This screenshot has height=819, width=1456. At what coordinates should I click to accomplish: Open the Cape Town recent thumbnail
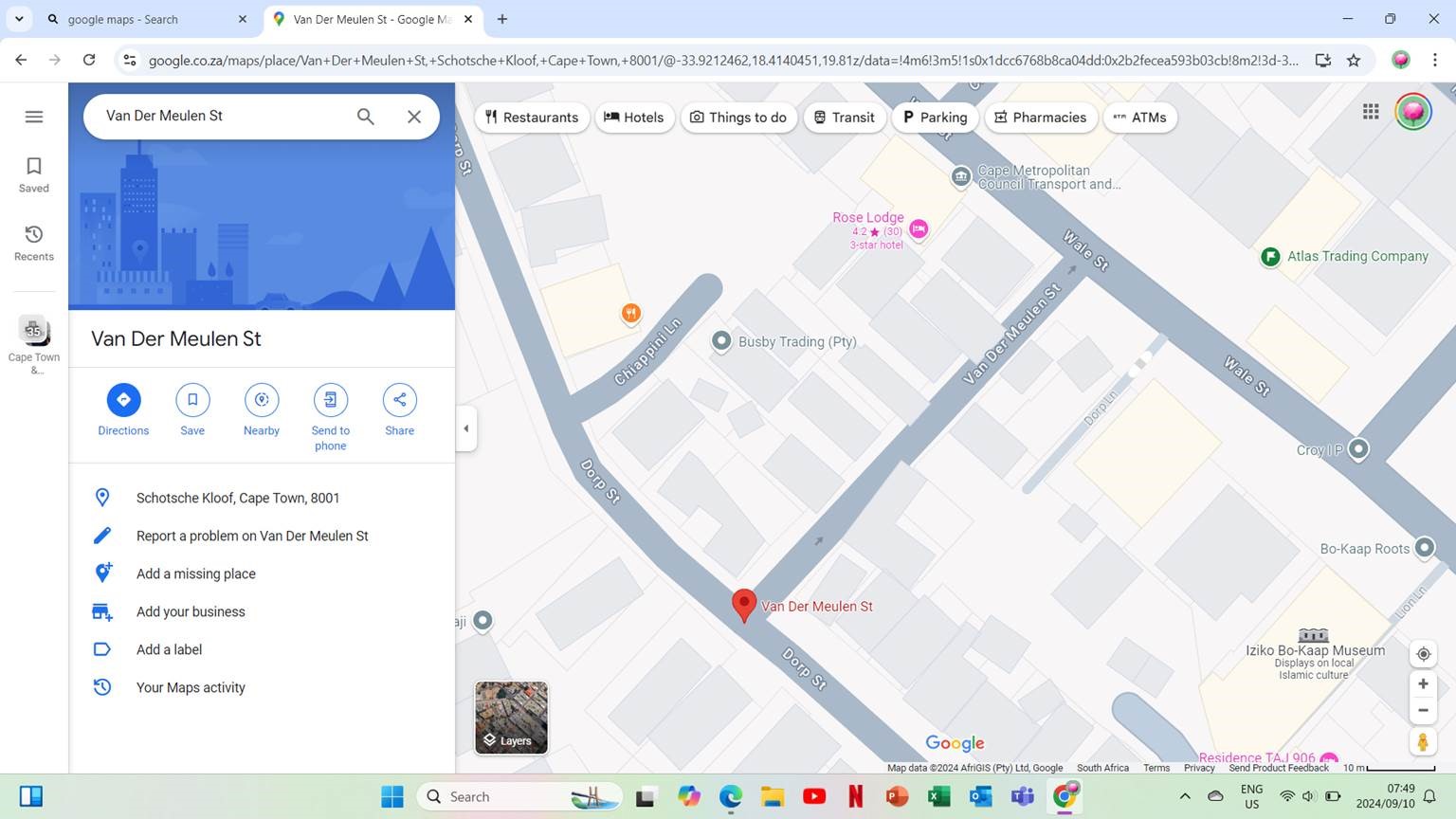34,344
